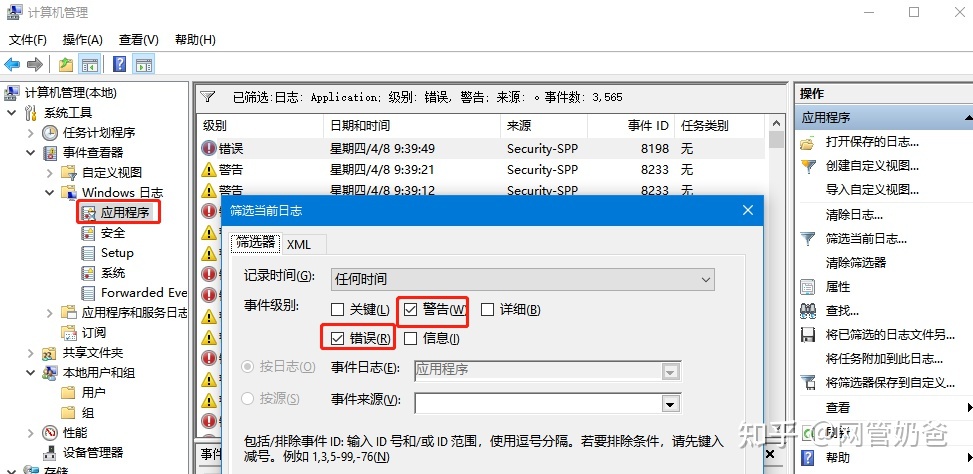Image resolution: width=973 pixels, height=474 pixels.
Task: Click the Task Scheduler clock icon
Action: [50, 133]
